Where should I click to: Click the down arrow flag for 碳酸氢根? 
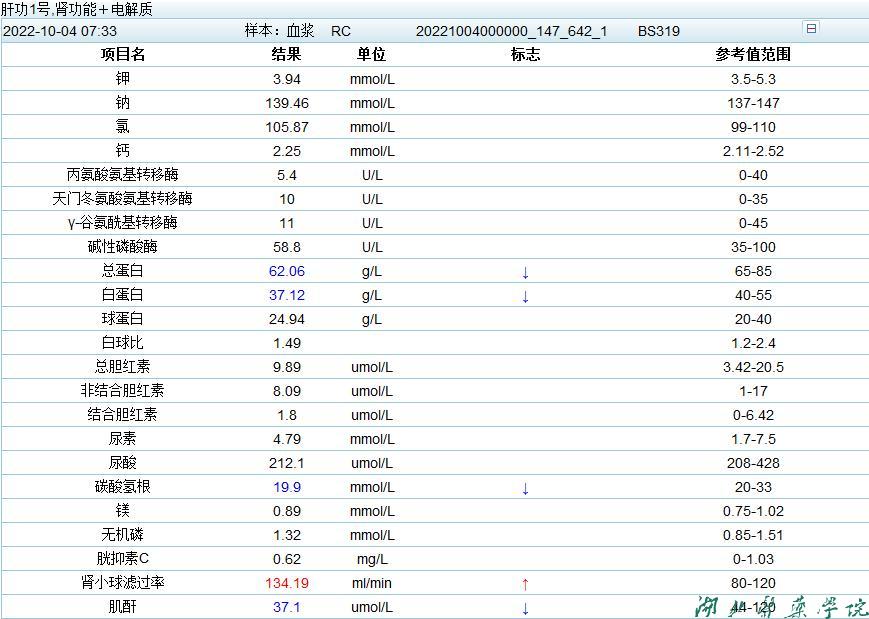click(x=525, y=488)
